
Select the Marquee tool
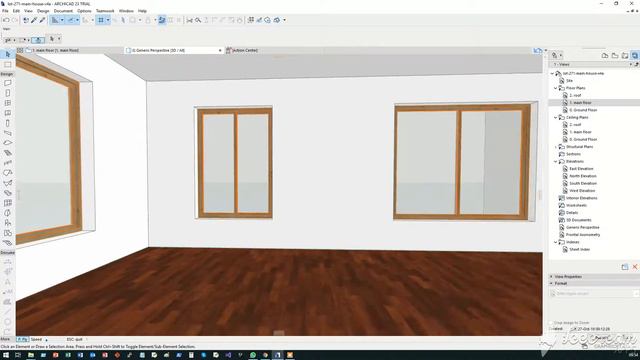point(8,64)
